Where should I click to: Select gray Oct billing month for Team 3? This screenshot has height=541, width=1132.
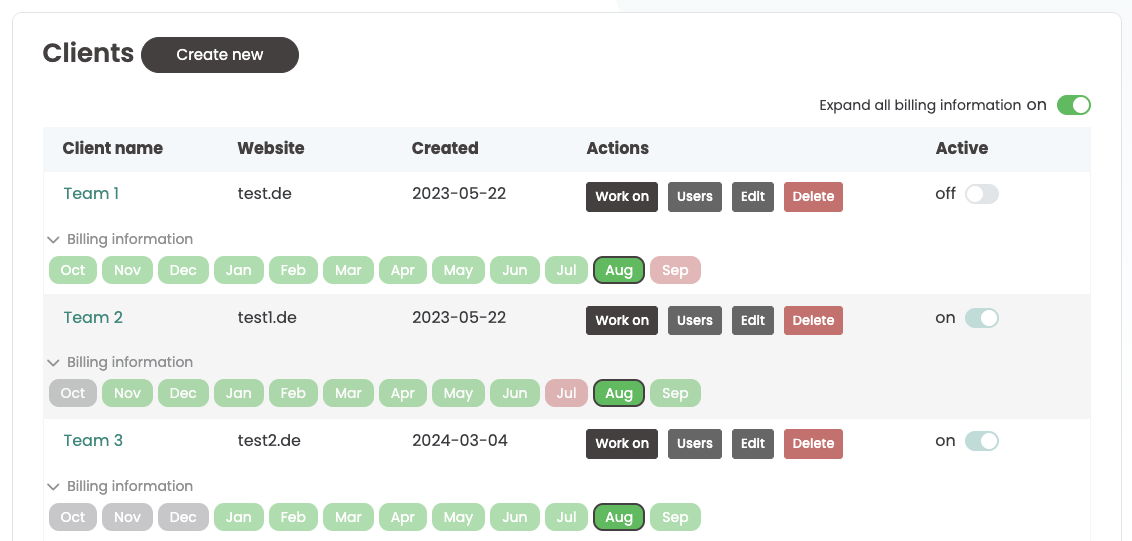point(73,517)
